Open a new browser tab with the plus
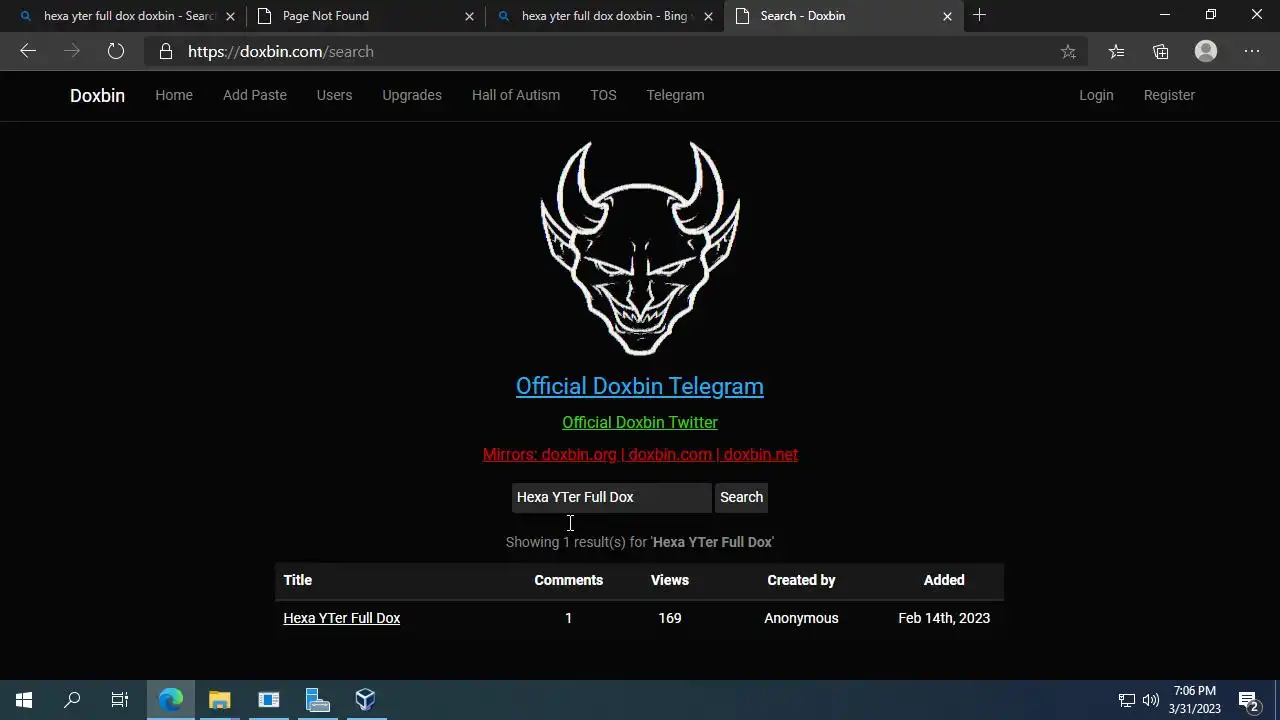The height and width of the screenshot is (720, 1280). [980, 15]
